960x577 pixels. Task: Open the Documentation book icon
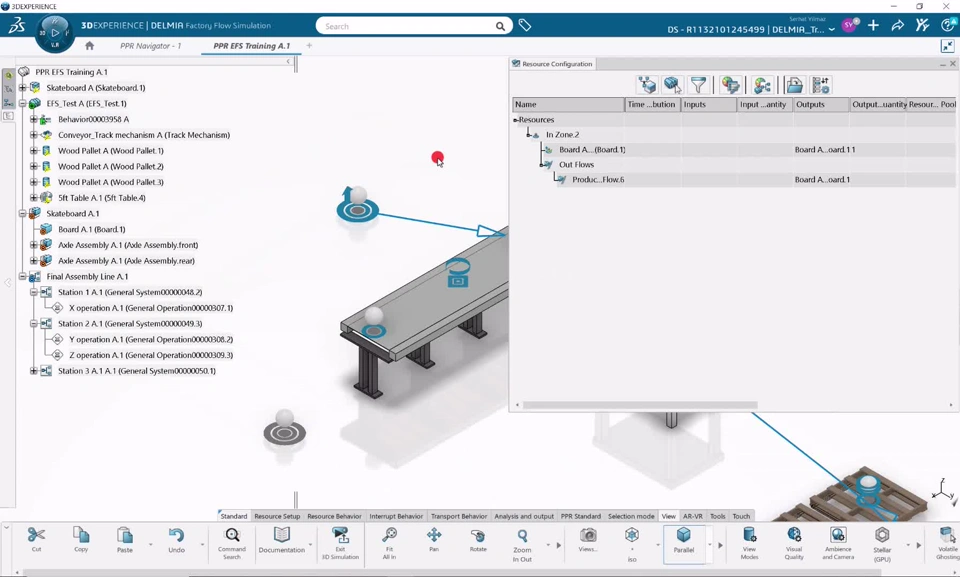[282, 534]
